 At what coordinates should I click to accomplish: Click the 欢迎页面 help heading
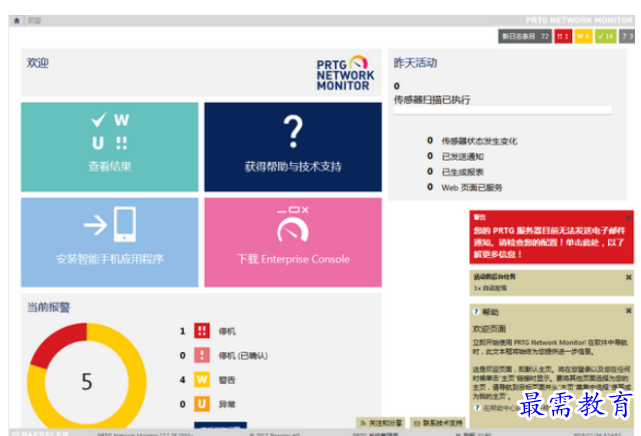(489, 329)
